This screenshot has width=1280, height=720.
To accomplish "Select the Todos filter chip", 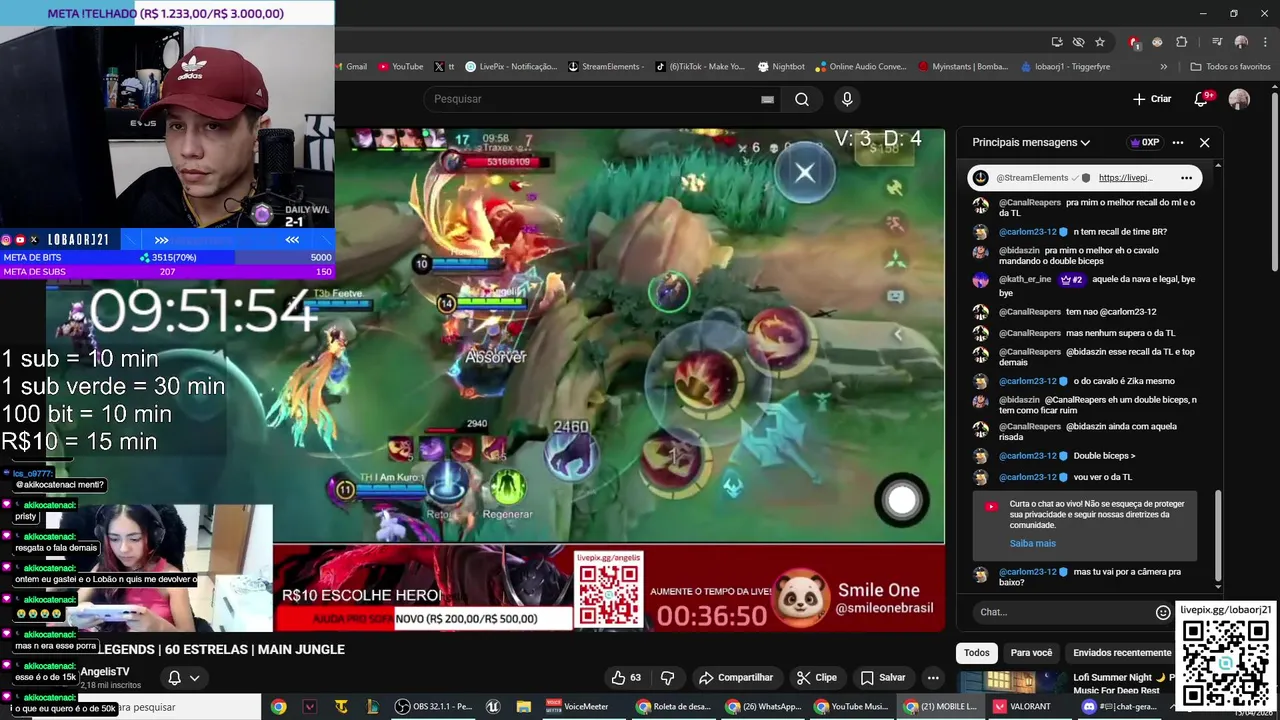I will point(977,653).
